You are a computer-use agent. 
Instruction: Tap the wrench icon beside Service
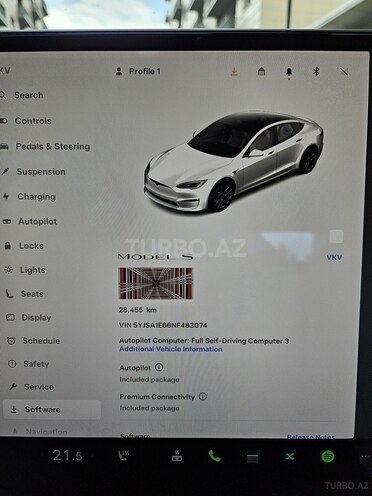click(13, 387)
